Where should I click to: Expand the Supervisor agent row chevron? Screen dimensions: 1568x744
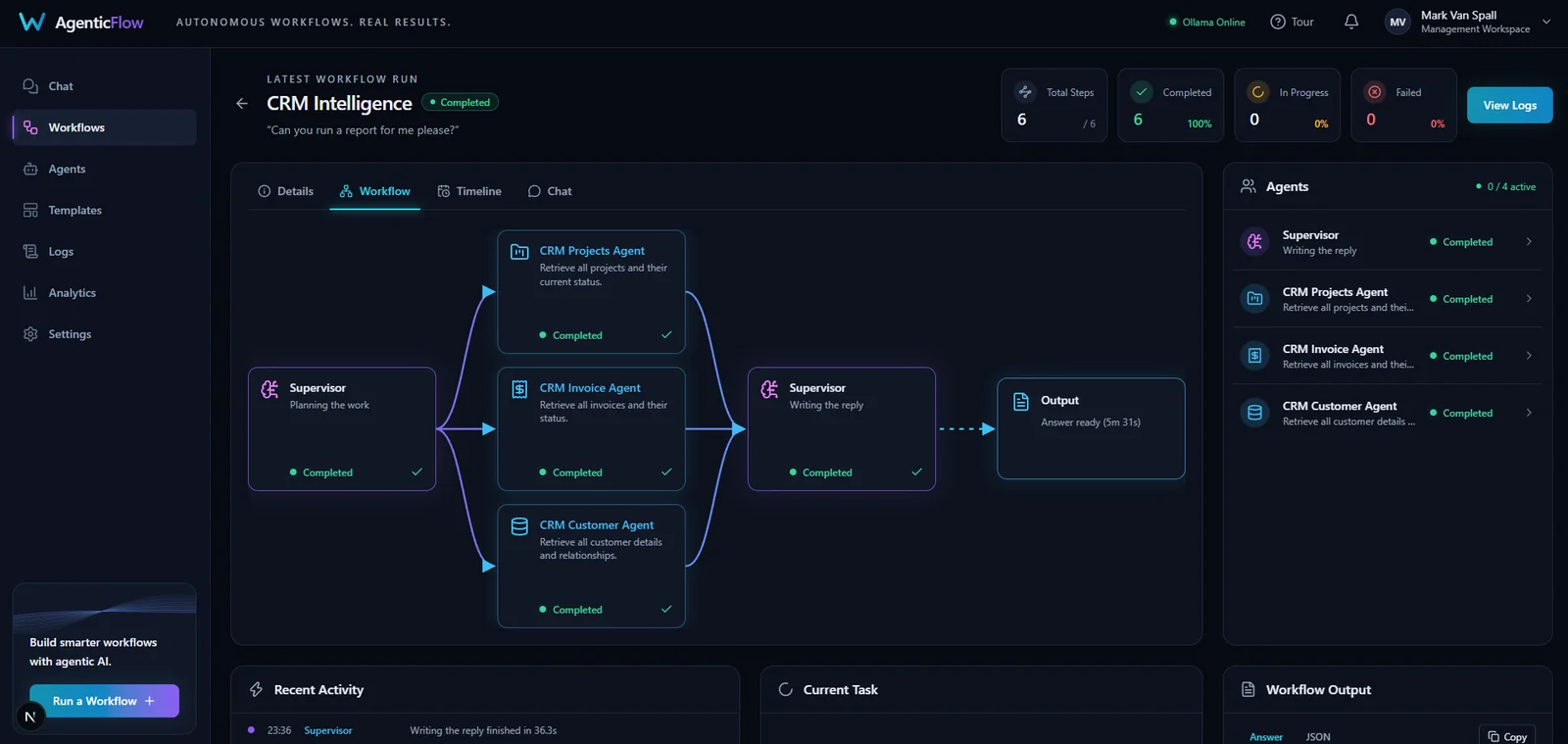pyautogui.click(x=1529, y=242)
